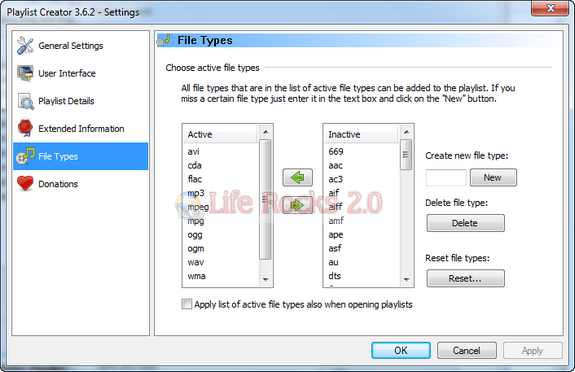
Task: Open the General Settings page
Action: coord(81,45)
